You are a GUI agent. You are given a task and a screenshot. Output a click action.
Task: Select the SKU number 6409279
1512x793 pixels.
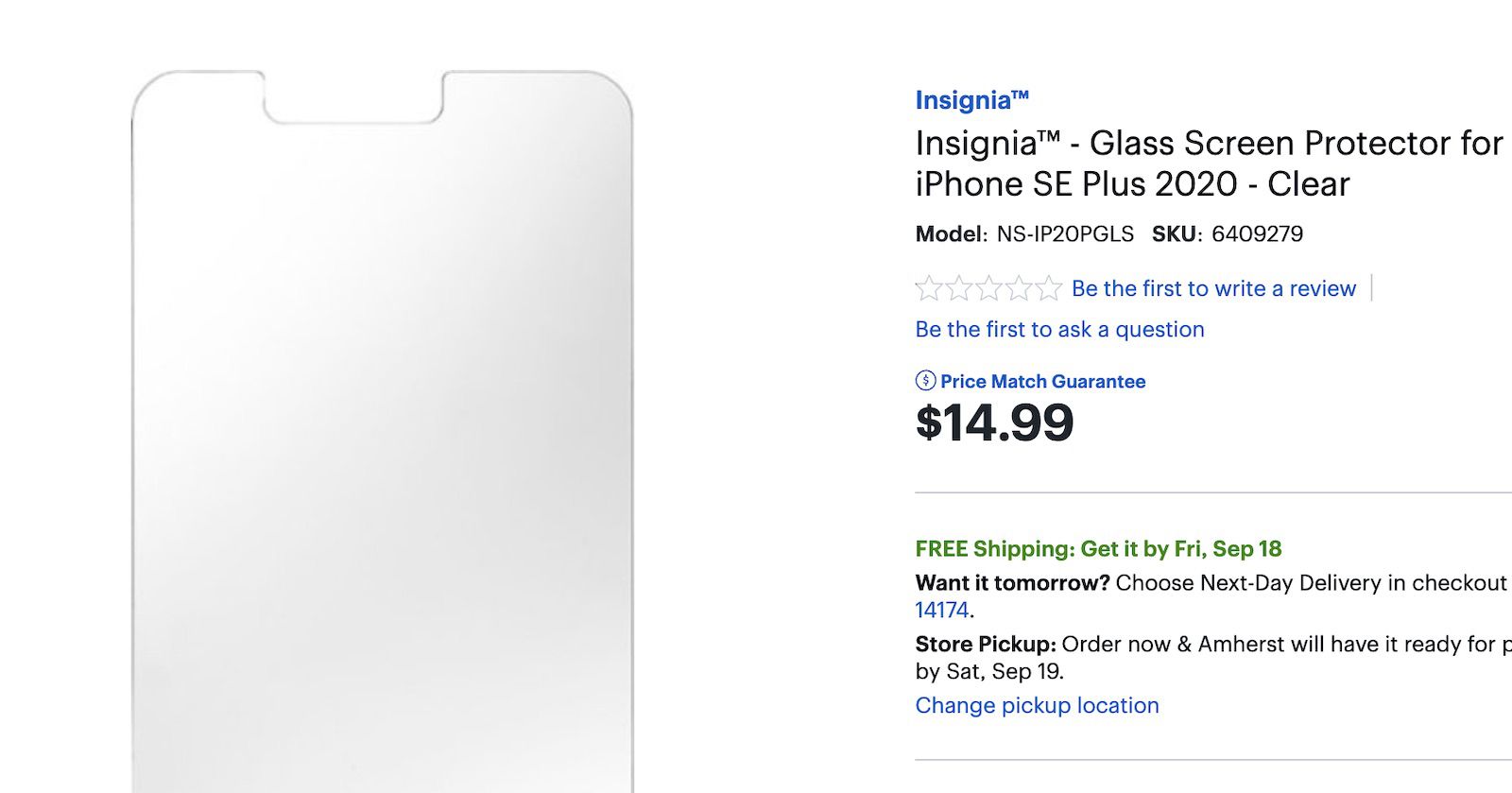click(1256, 233)
